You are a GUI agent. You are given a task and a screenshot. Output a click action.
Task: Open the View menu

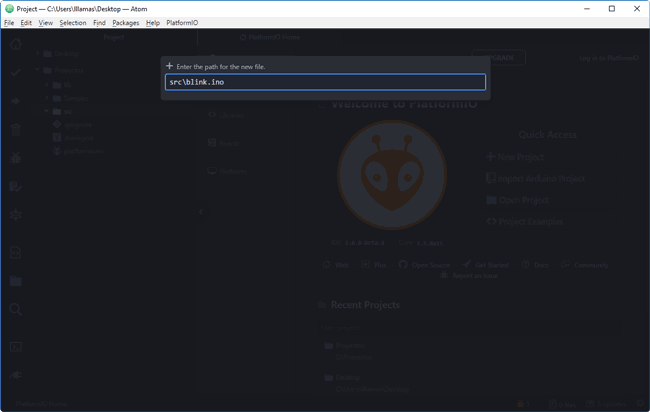click(x=46, y=23)
